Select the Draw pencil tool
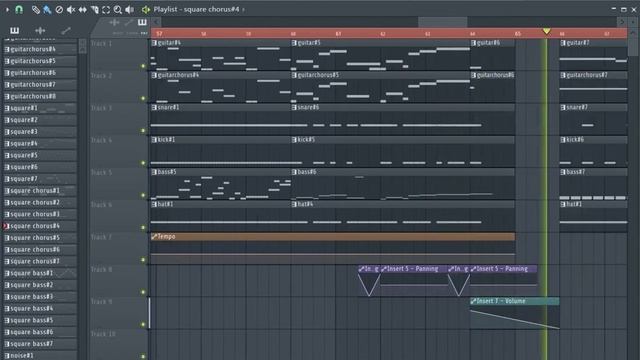The width and height of the screenshot is (640, 360). 36,9
